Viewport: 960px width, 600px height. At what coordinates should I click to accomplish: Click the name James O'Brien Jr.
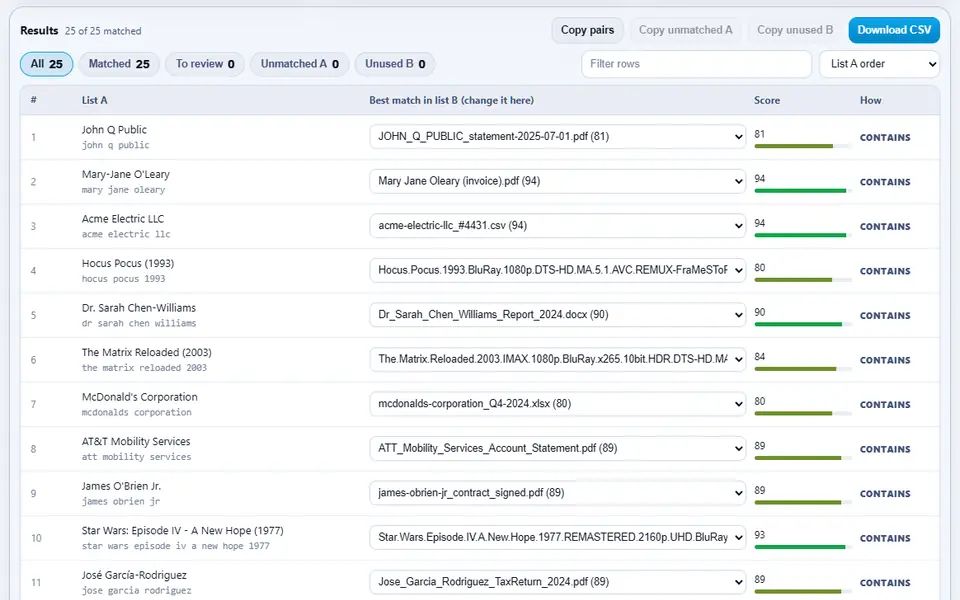point(121,486)
